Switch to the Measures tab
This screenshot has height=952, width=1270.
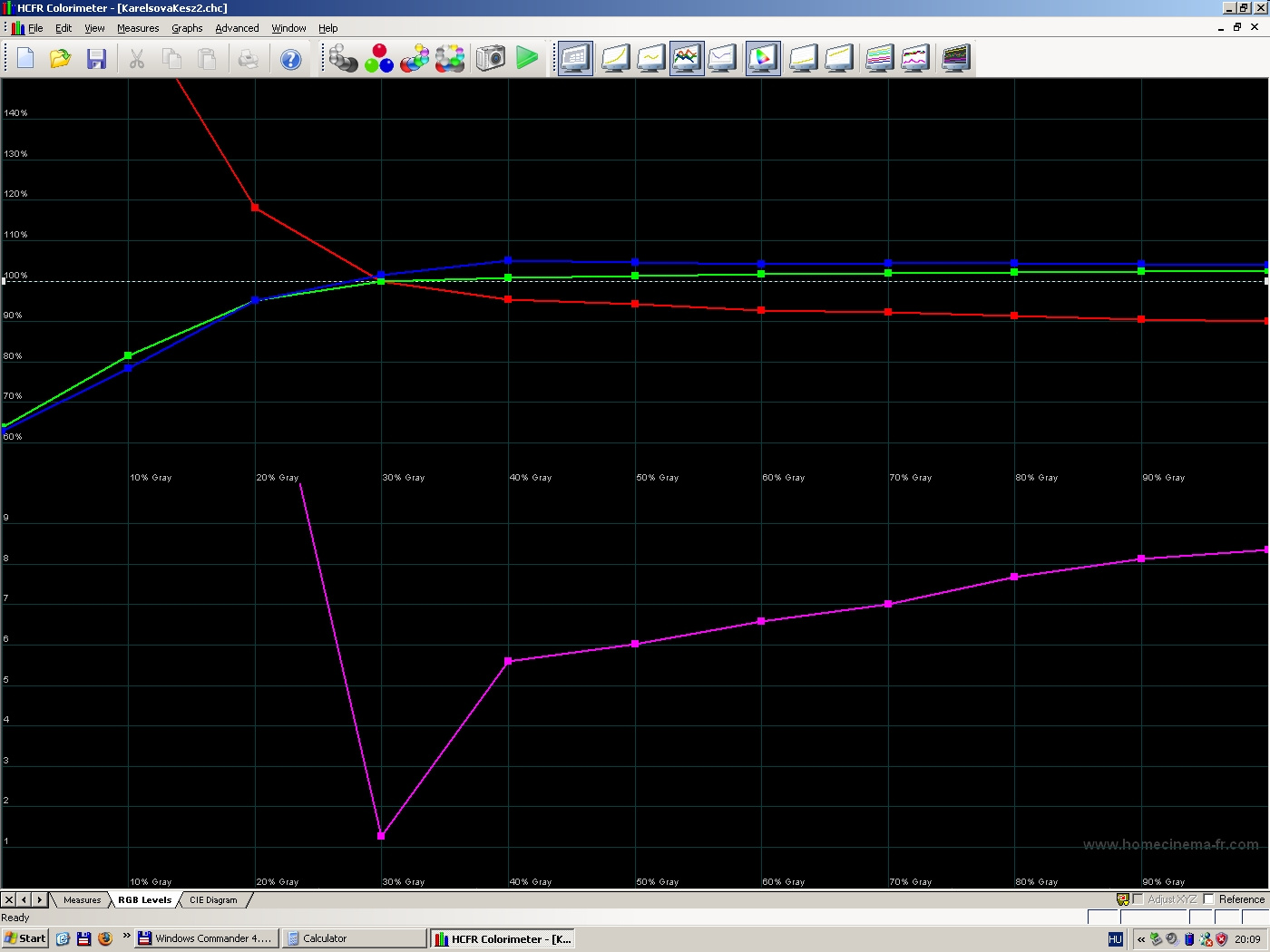(82, 900)
